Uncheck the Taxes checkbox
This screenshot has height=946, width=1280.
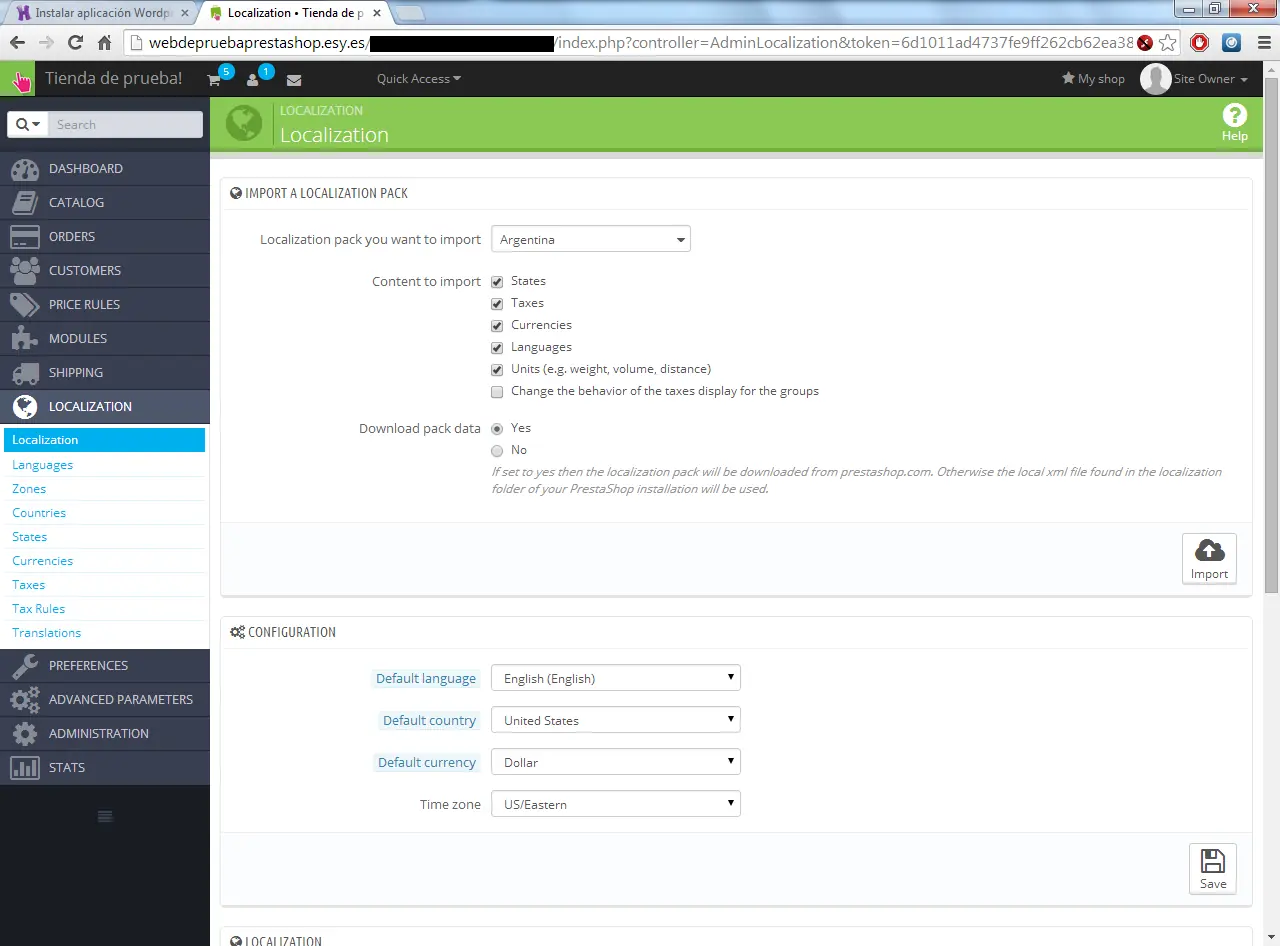point(497,304)
